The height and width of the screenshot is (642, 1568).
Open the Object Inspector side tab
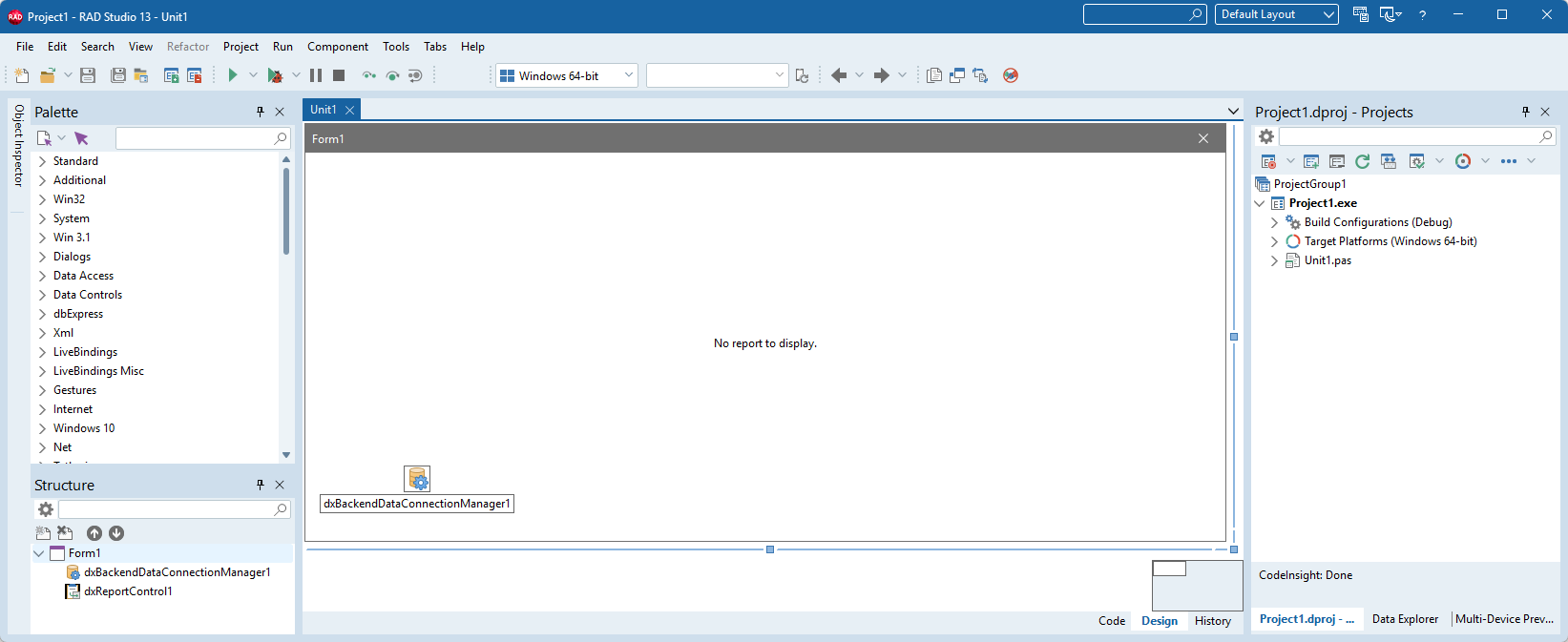18,145
